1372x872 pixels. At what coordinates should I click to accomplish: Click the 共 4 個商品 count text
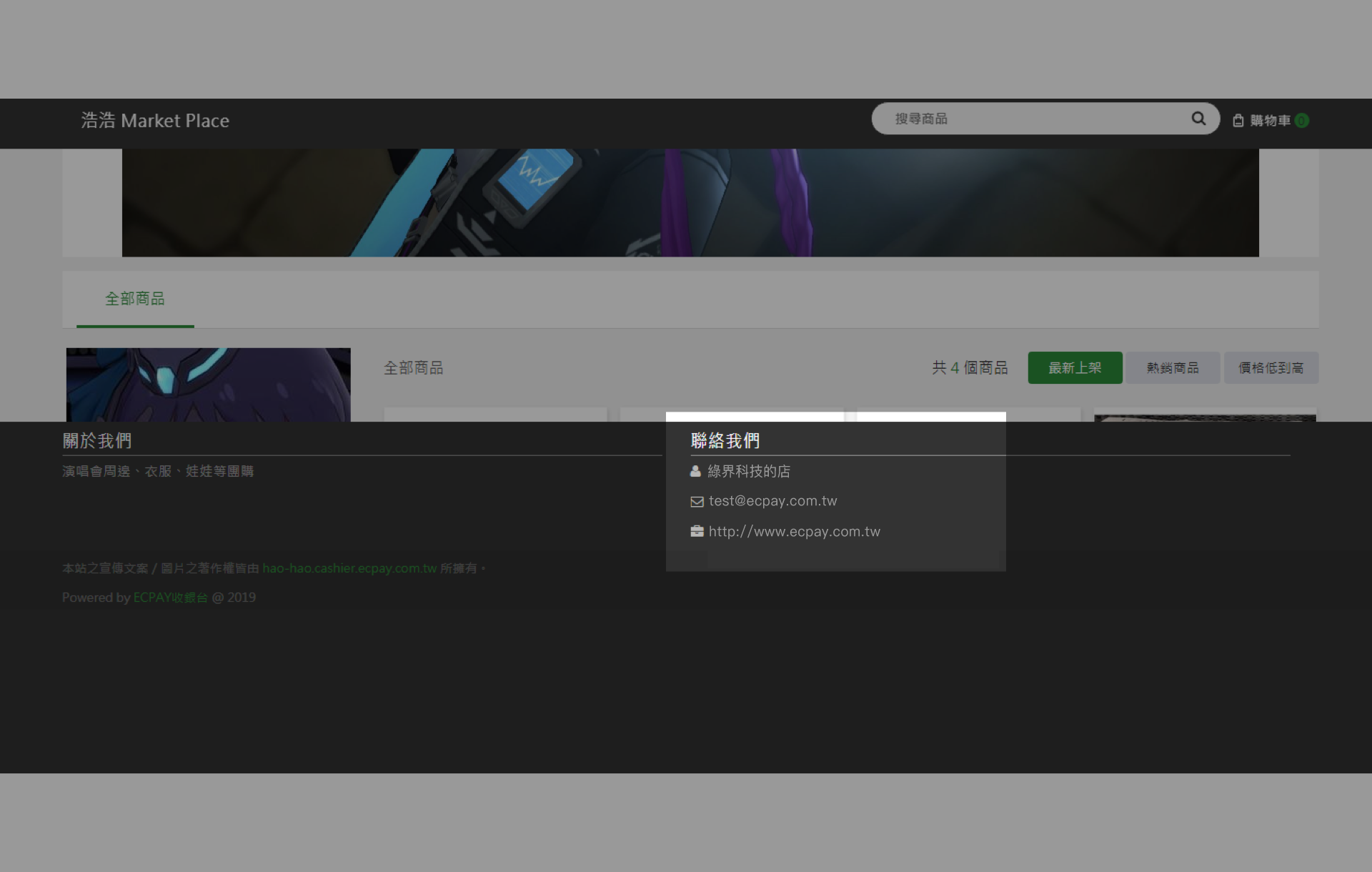pyautogui.click(x=970, y=368)
